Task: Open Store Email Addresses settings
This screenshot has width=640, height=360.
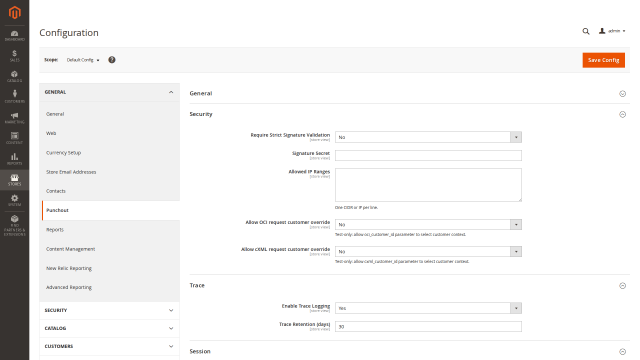Action: click(71, 172)
